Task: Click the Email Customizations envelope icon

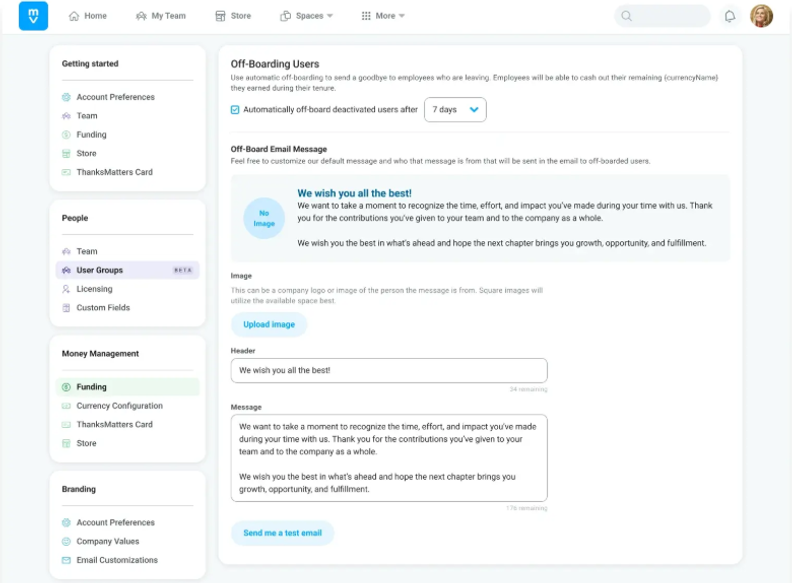Action: tap(66, 560)
